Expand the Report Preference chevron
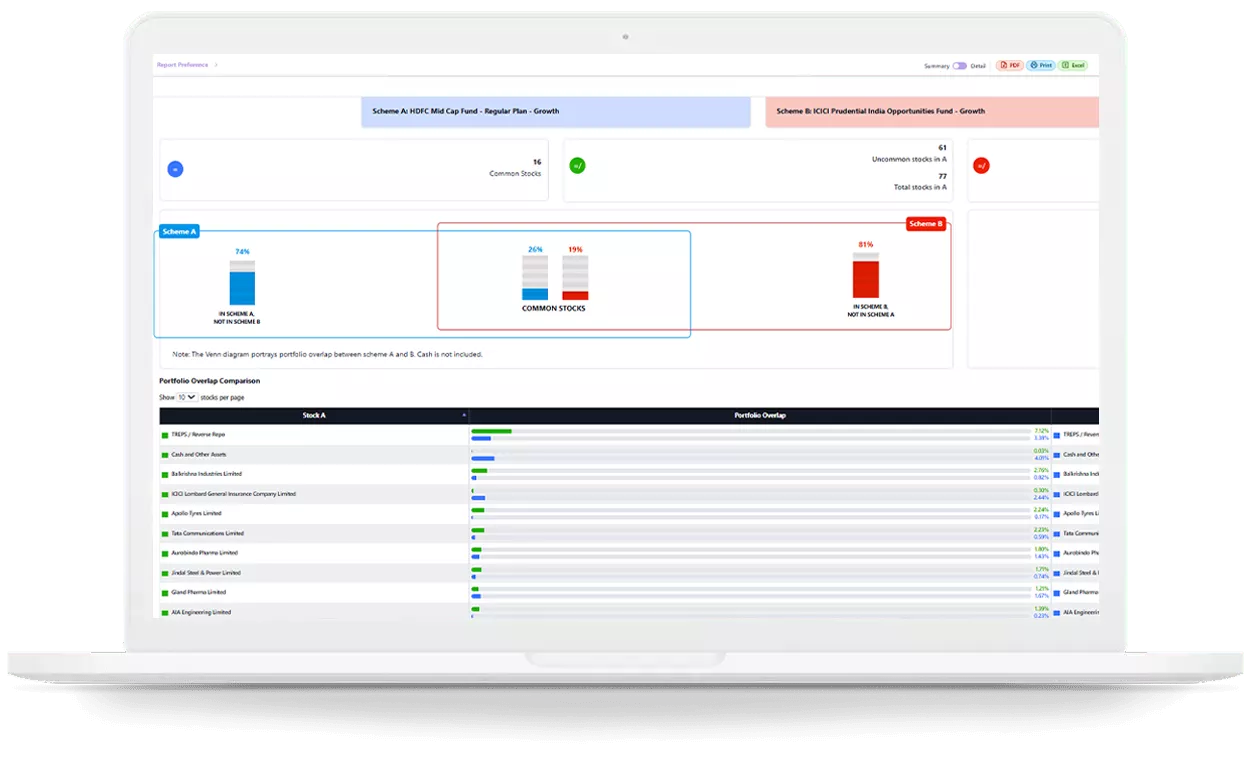Viewport: 1251px width, 768px height. [216, 65]
